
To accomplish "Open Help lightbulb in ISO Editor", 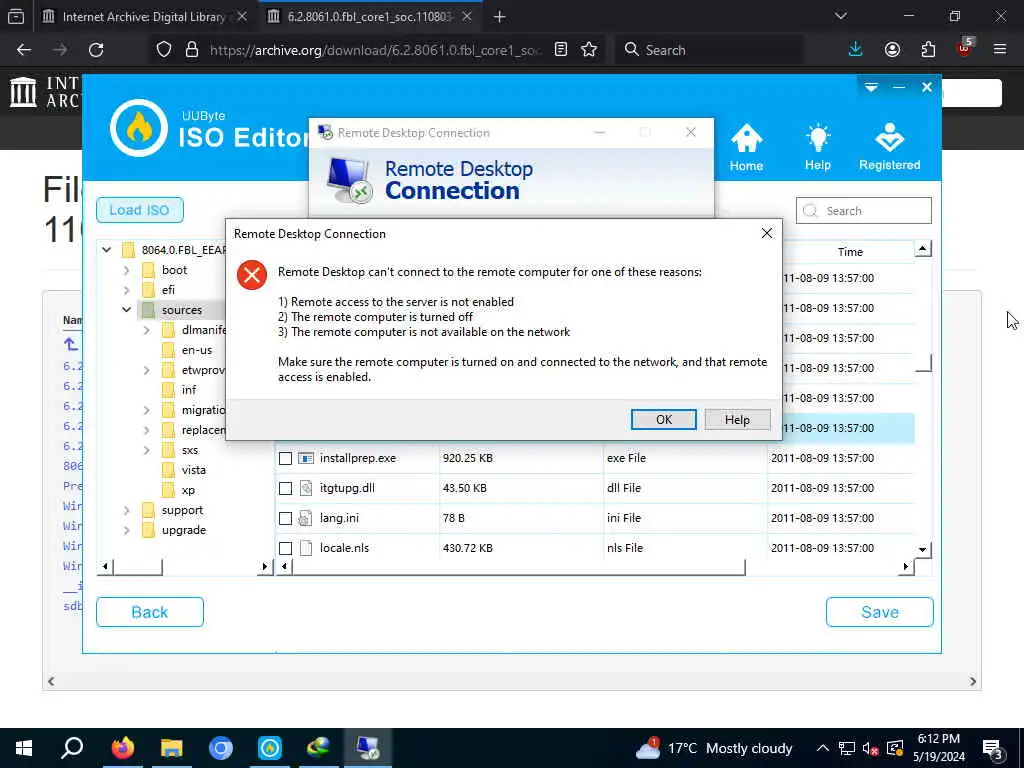I will pos(818,148).
